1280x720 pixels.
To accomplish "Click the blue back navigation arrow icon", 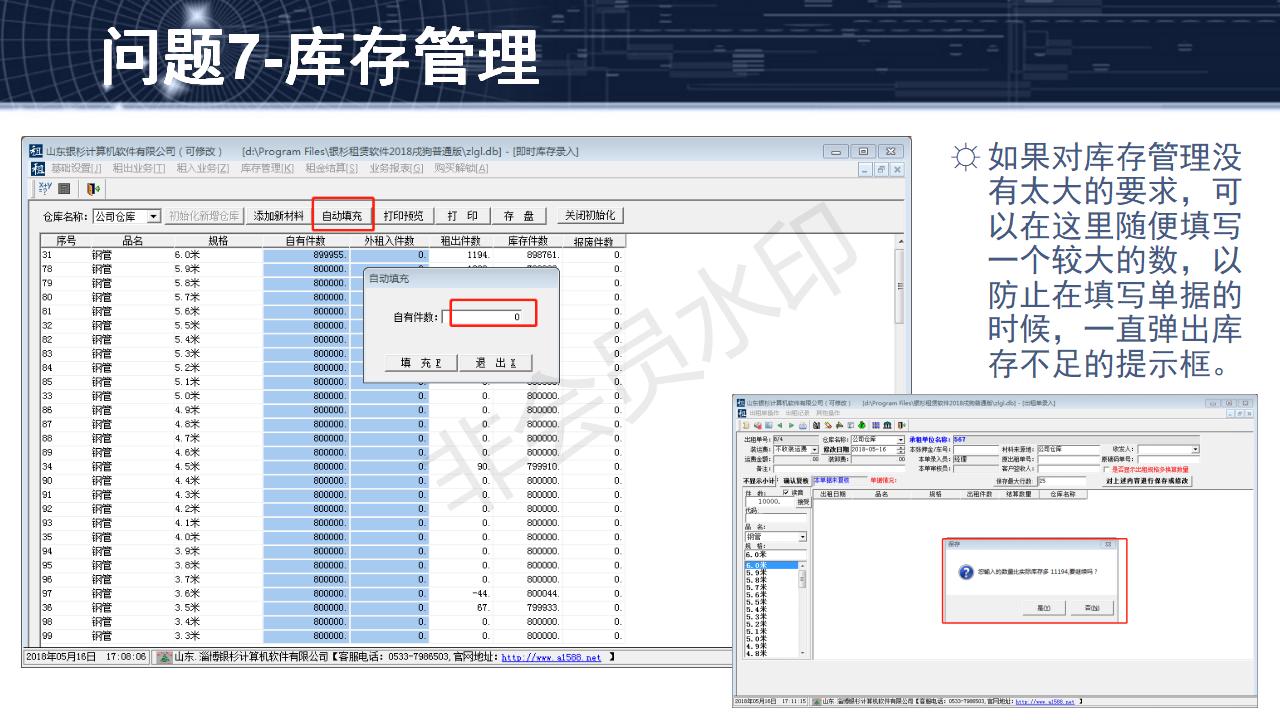I will click(780, 425).
